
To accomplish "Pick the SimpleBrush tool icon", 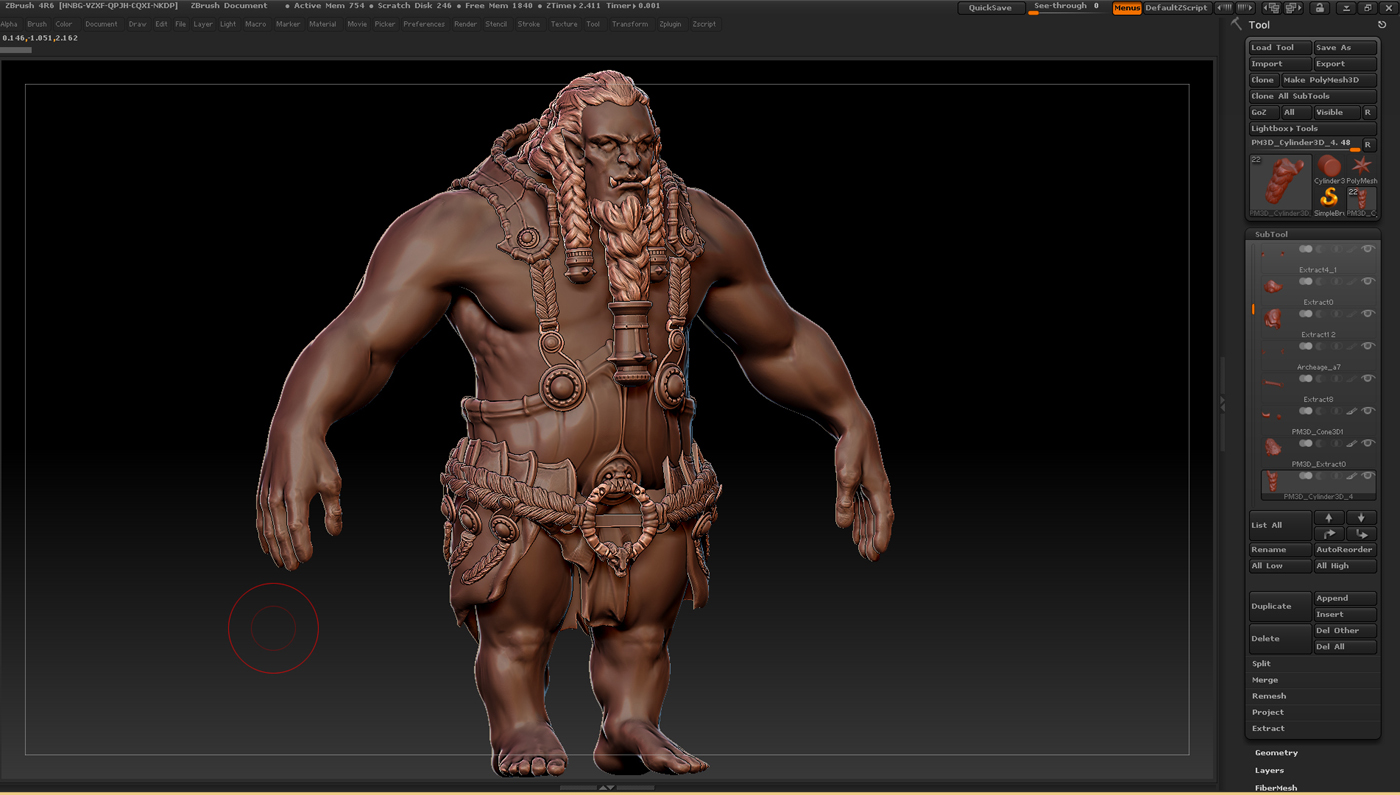I will (1329, 198).
